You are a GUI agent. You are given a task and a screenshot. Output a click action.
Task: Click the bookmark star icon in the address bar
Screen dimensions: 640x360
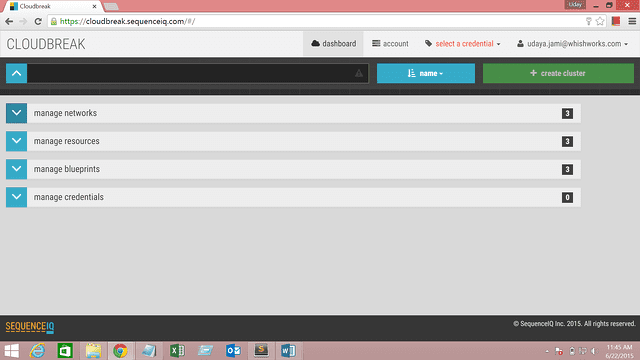pos(600,21)
